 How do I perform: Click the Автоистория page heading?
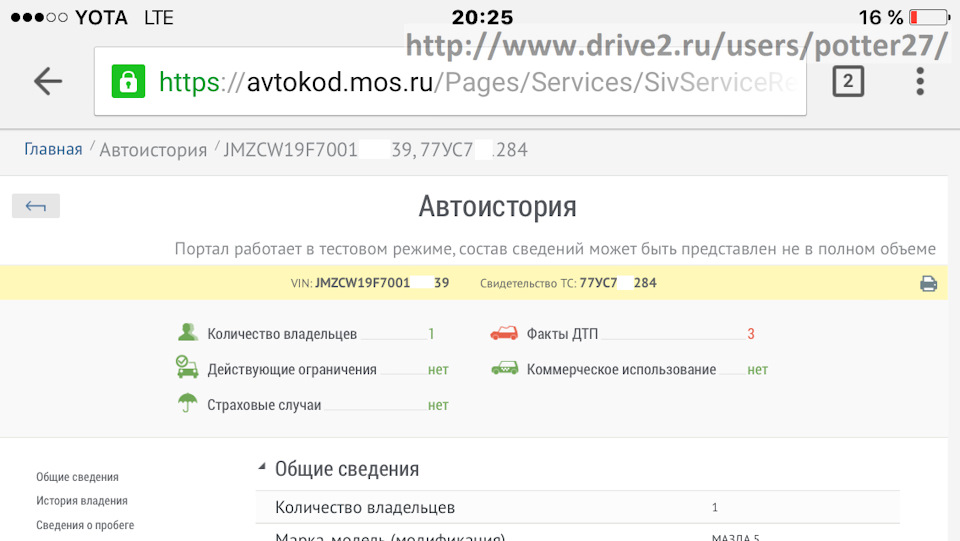[x=497, y=207]
